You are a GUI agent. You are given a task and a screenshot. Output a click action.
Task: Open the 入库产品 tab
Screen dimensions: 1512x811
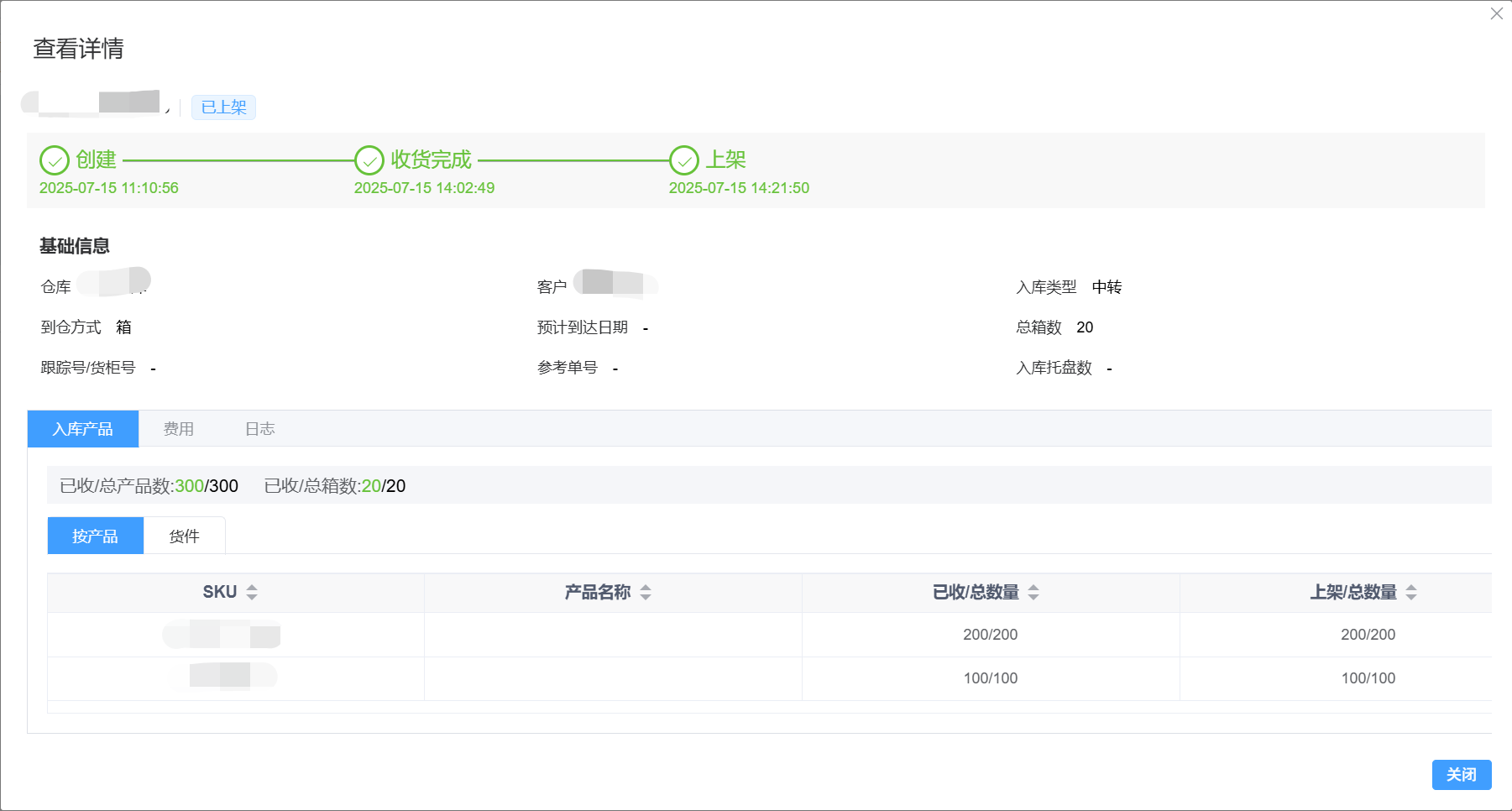point(82,428)
